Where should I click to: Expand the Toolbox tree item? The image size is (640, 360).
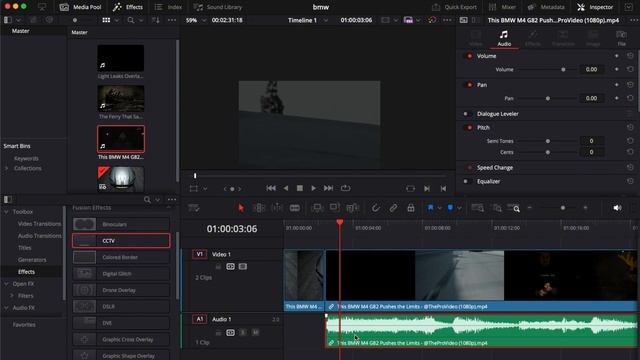tap(7, 212)
